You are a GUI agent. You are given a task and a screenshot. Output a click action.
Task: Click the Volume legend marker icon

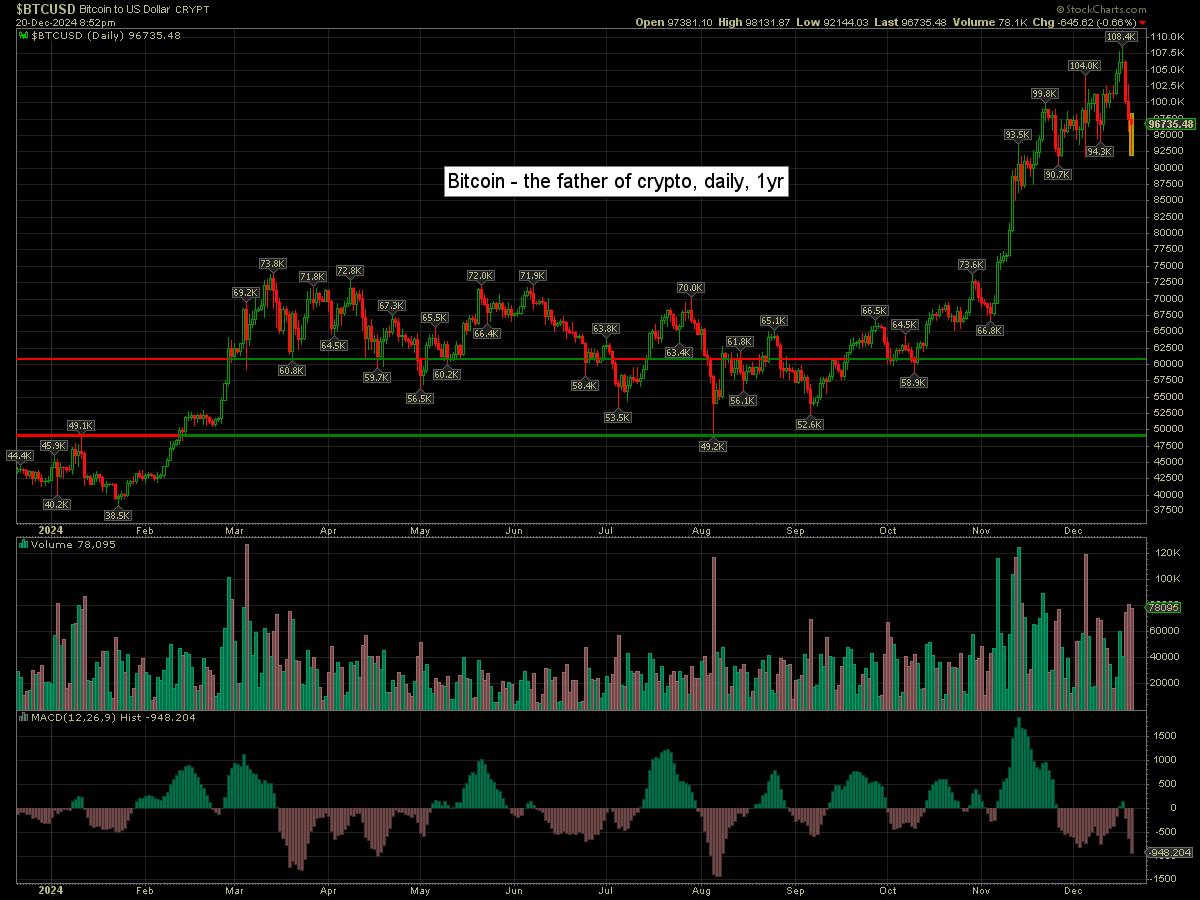point(24,545)
